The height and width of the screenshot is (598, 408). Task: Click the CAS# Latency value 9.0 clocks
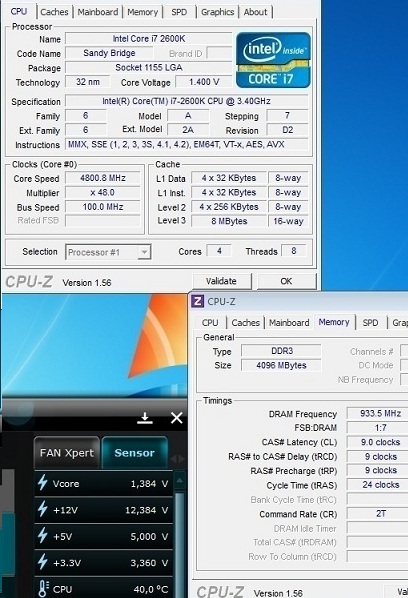[377, 442]
